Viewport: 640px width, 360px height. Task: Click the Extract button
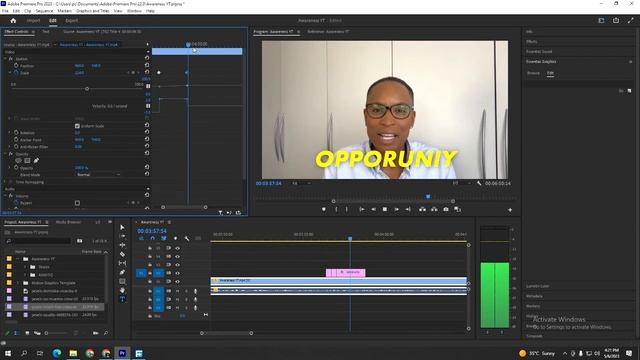(x=434, y=209)
